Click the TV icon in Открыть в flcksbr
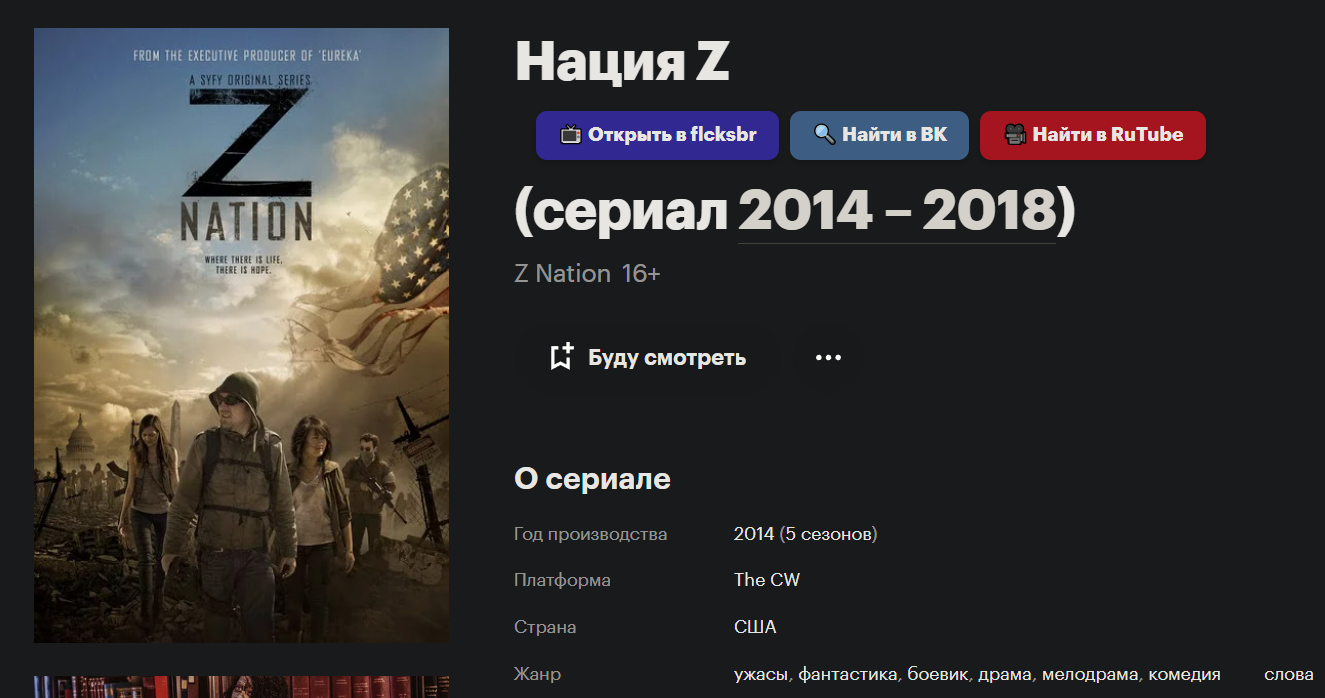Screen dimensions: 1325x698 click(x=570, y=135)
